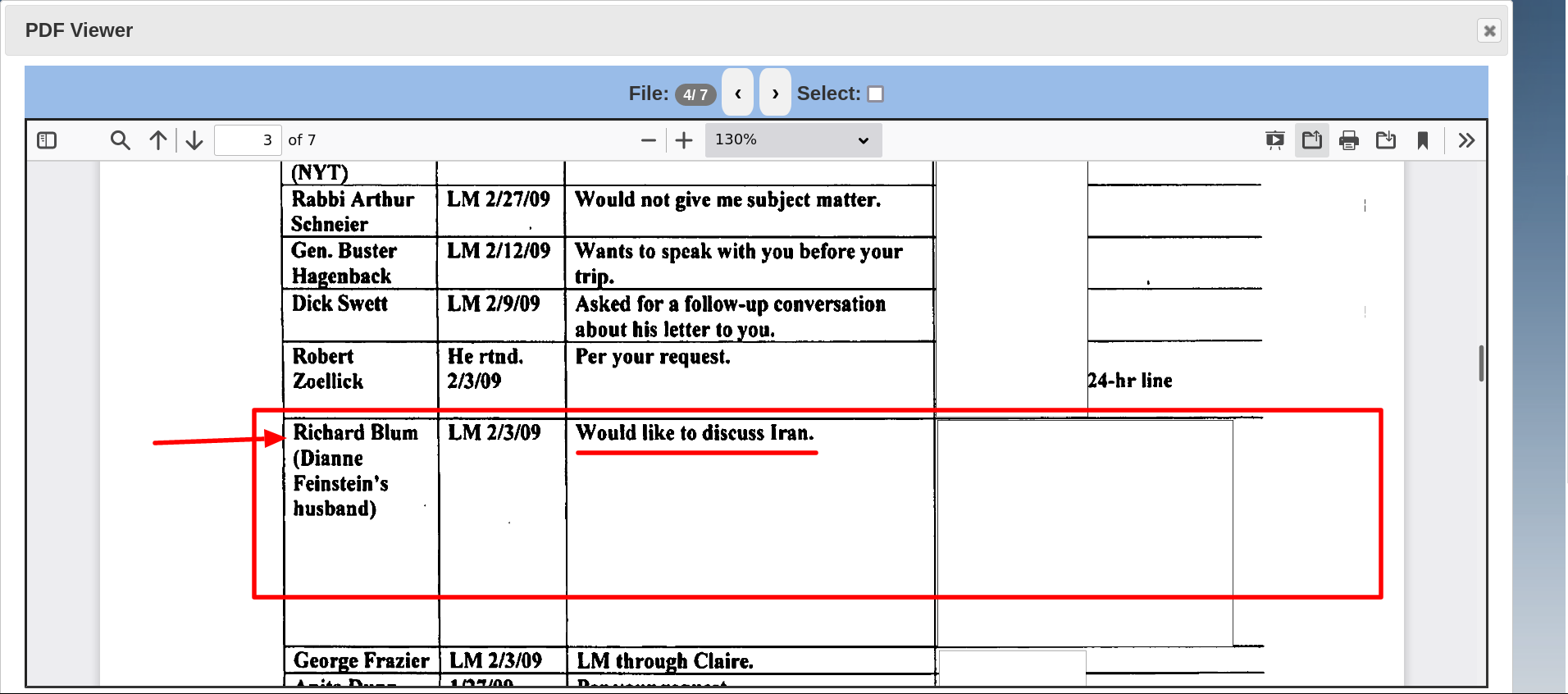The width and height of the screenshot is (1568, 694).
Task: Open the find in document search
Action: click(x=120, y=140)
